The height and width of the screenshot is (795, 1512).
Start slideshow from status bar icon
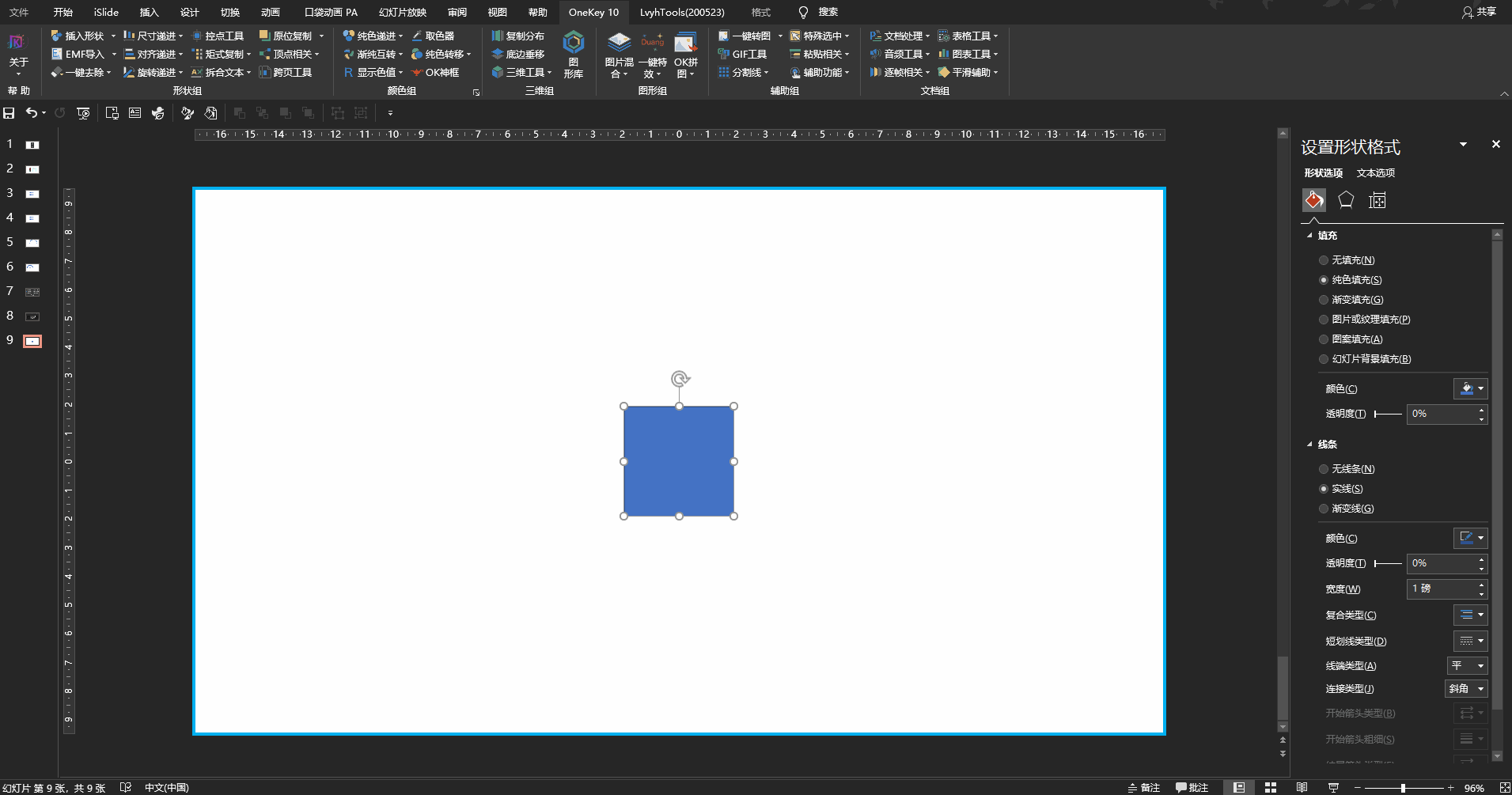click(x=1333, y=788)
